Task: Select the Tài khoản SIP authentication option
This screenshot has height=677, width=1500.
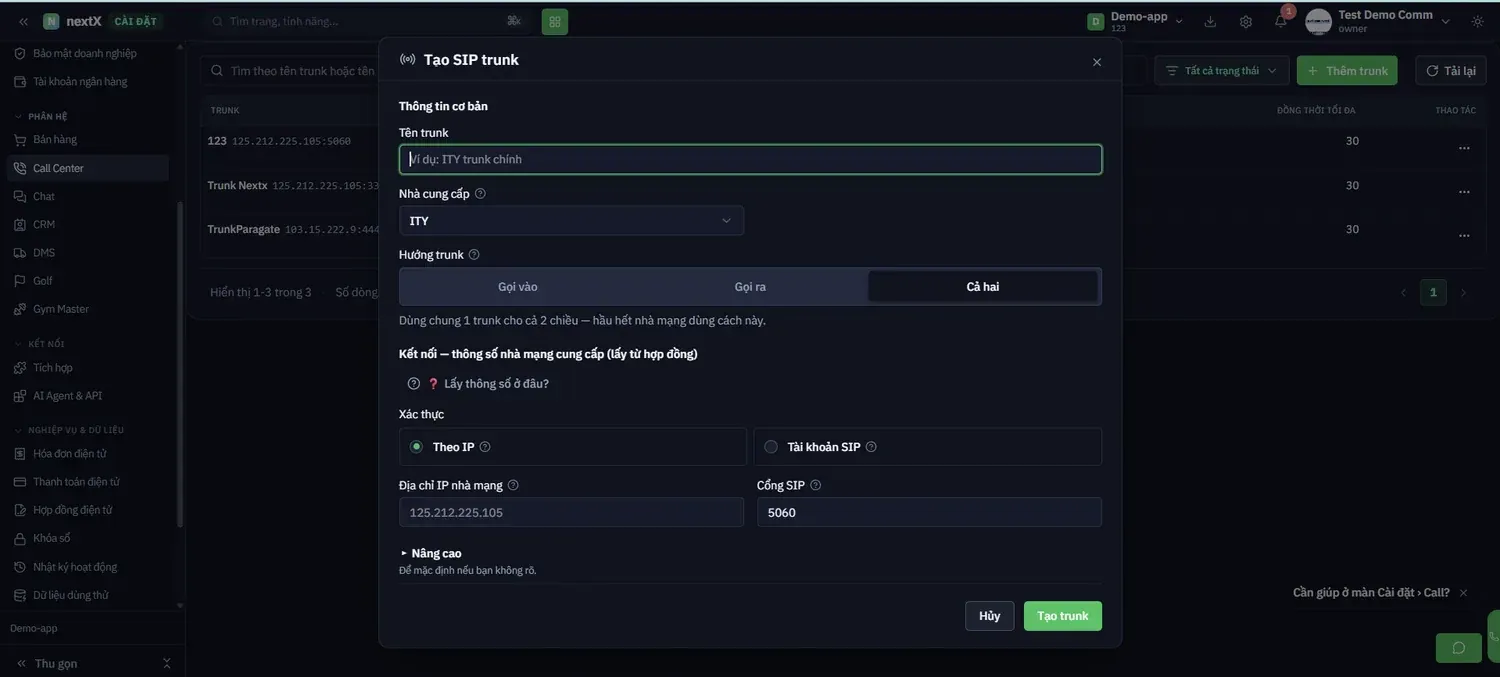Action: tap(928, 447)
